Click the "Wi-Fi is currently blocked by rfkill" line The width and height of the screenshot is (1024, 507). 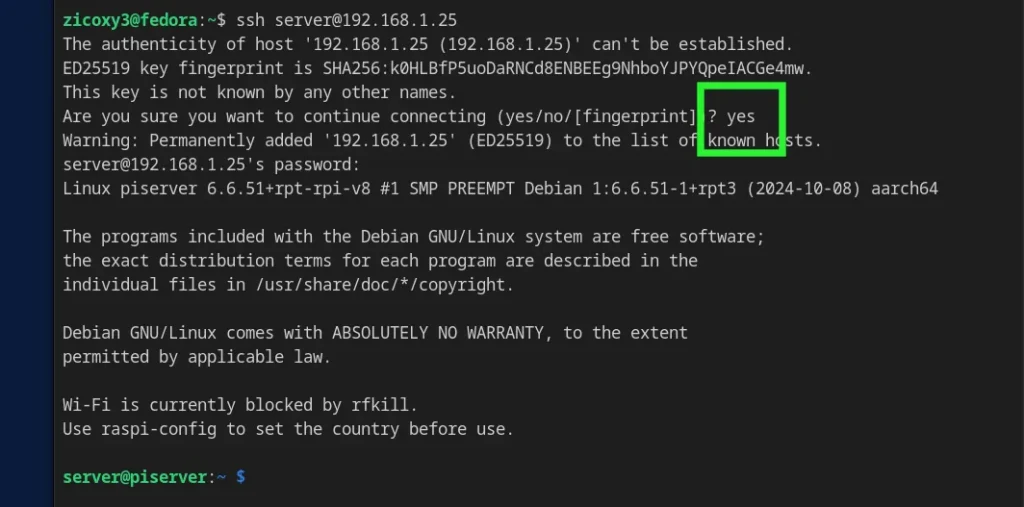[x=238, y=405]
